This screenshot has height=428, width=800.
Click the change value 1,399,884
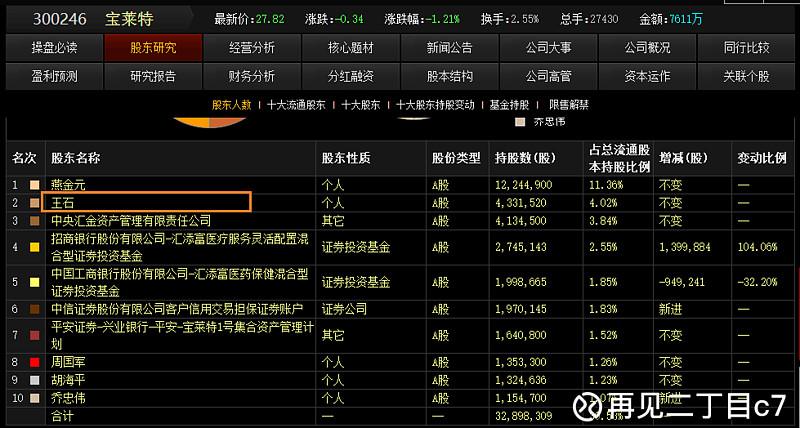coord(685,247)
